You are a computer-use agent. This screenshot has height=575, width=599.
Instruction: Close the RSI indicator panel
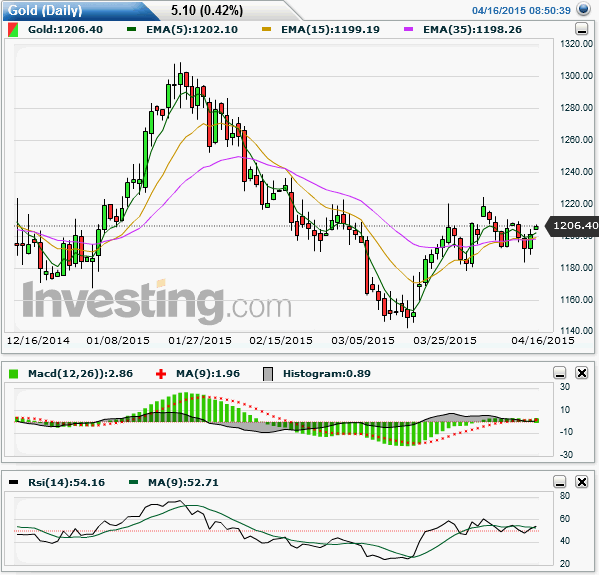[x=581, y=481]
